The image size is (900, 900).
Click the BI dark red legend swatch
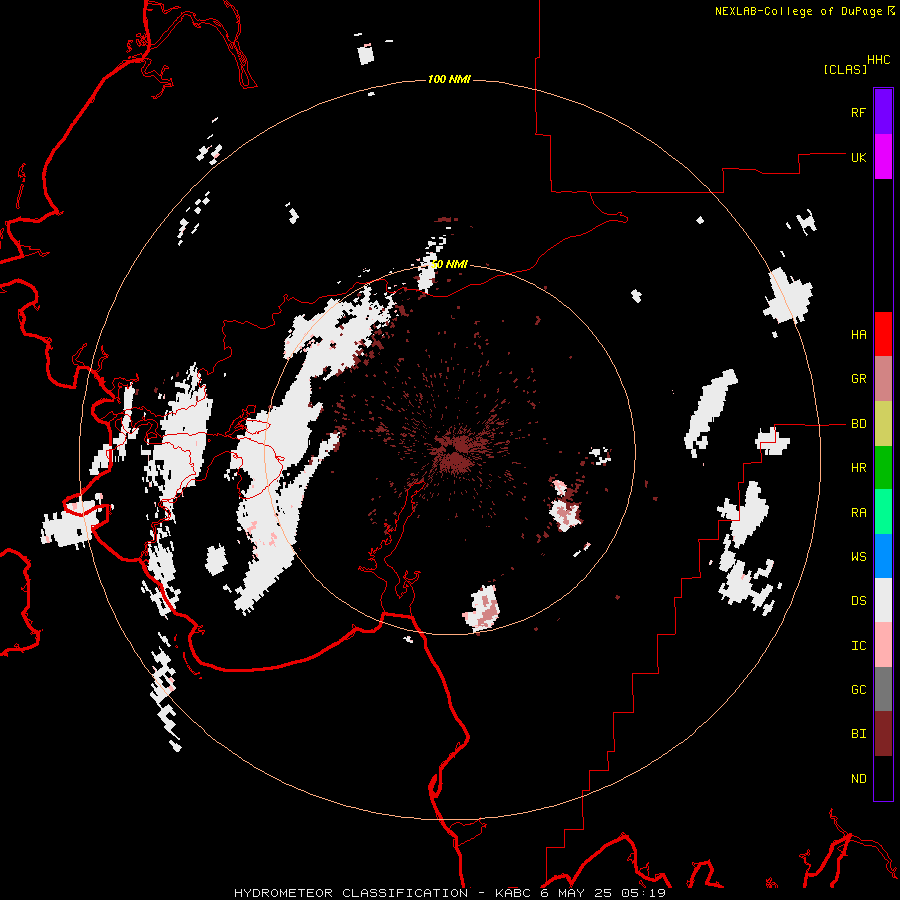[x=883, y=734]
